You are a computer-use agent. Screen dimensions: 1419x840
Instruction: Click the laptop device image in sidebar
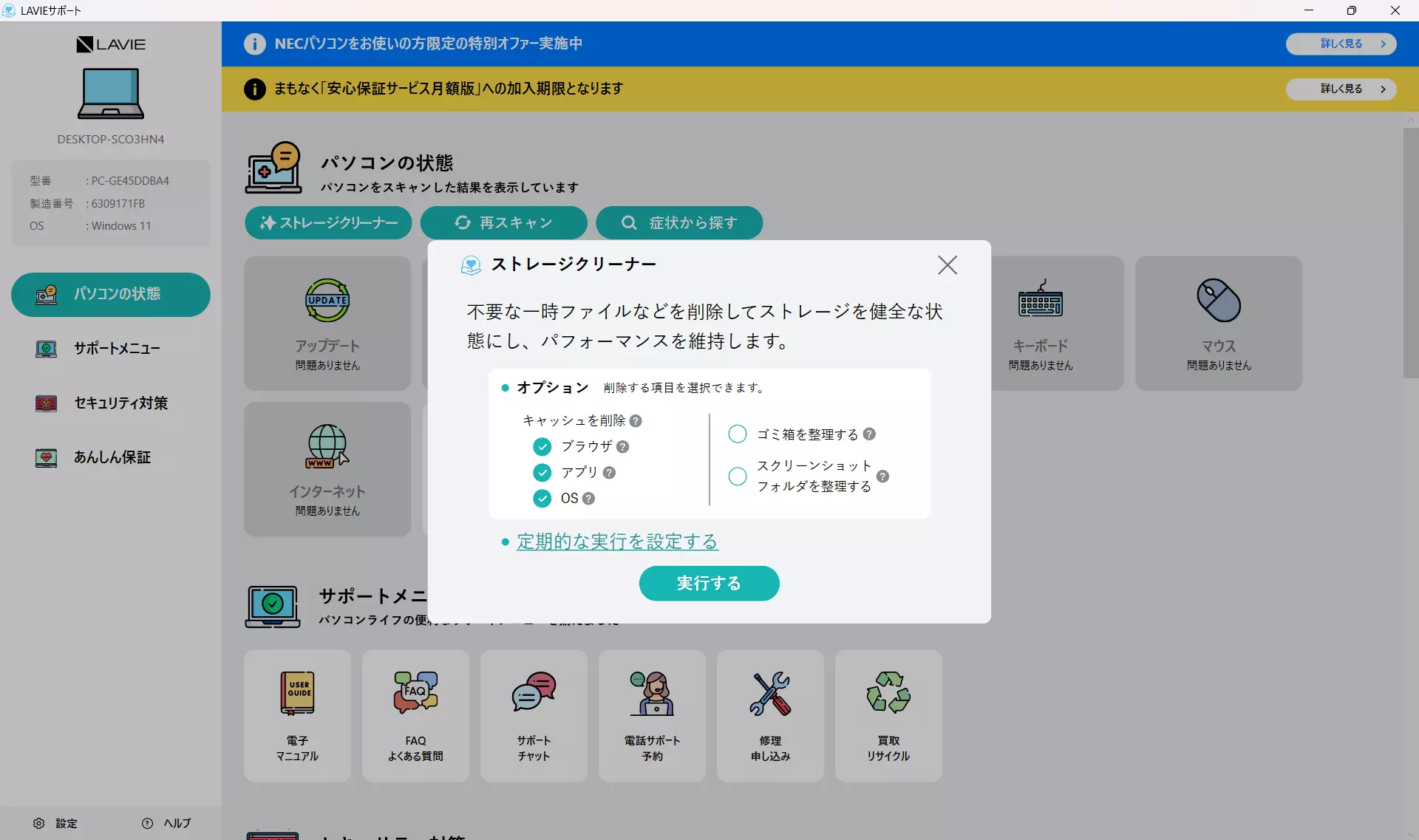click(x=111, y=94)
